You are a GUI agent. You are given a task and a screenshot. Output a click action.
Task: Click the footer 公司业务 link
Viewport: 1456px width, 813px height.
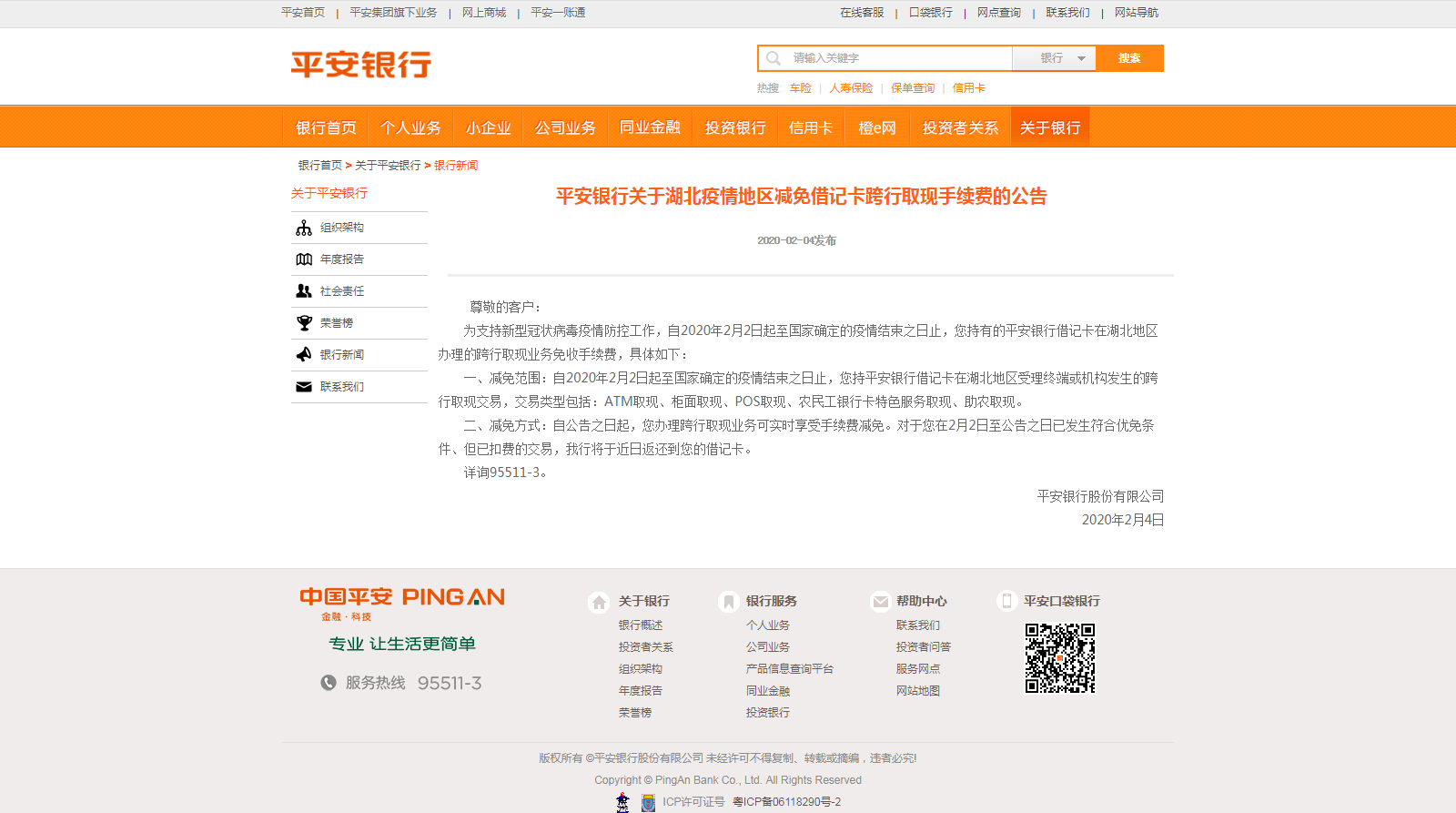pyautogui.click(x=768, y=647)
